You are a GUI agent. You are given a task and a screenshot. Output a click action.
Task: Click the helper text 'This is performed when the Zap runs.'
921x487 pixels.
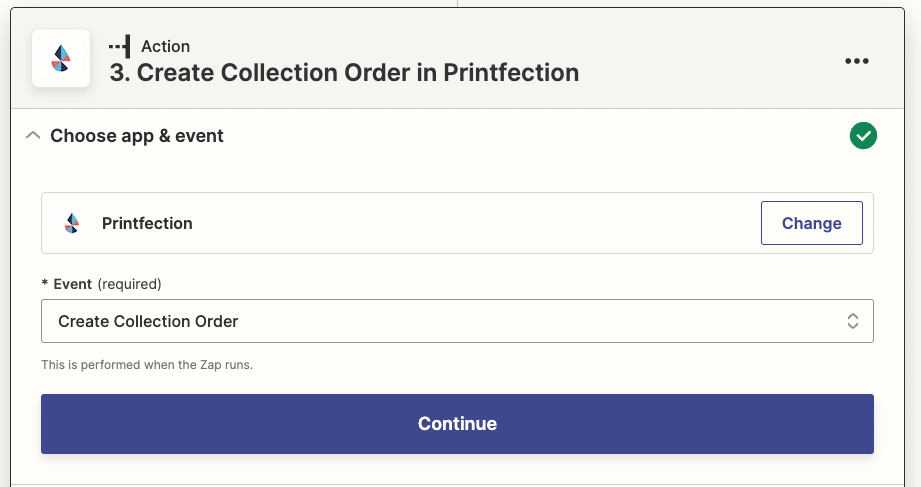coord(147,365)
